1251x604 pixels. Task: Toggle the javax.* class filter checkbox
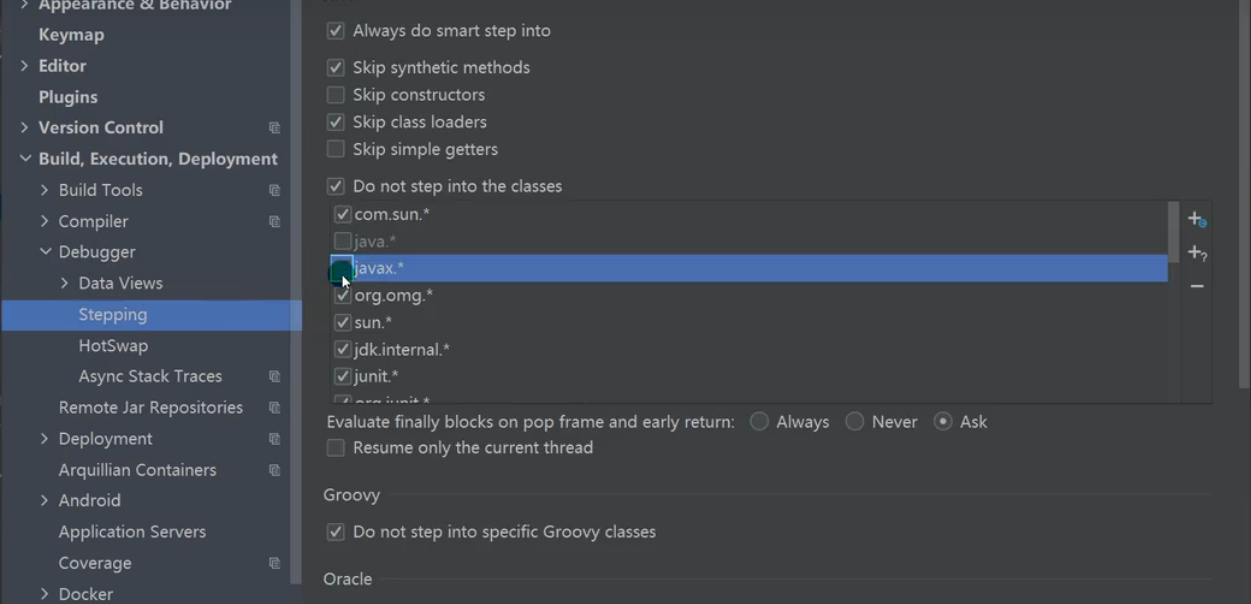pyautogui.click(x=342, y=268)
